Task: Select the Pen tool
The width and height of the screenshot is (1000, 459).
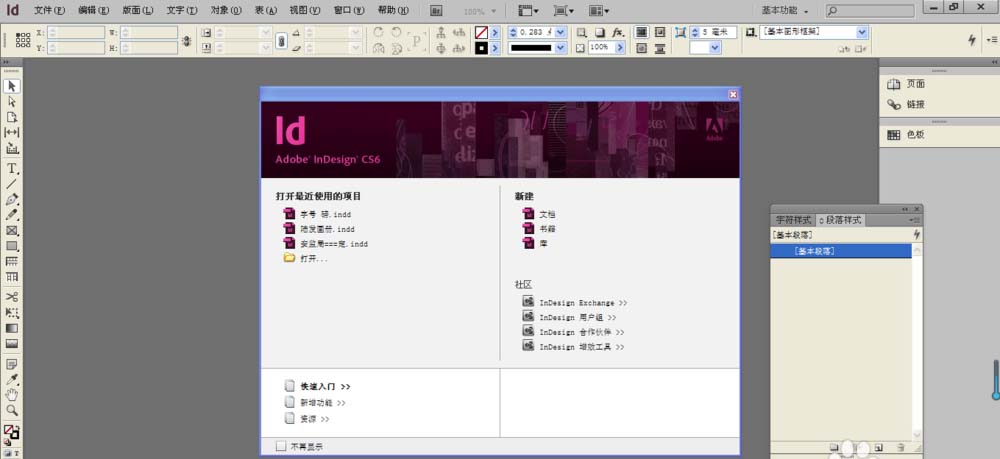Action: pos(11,200)
